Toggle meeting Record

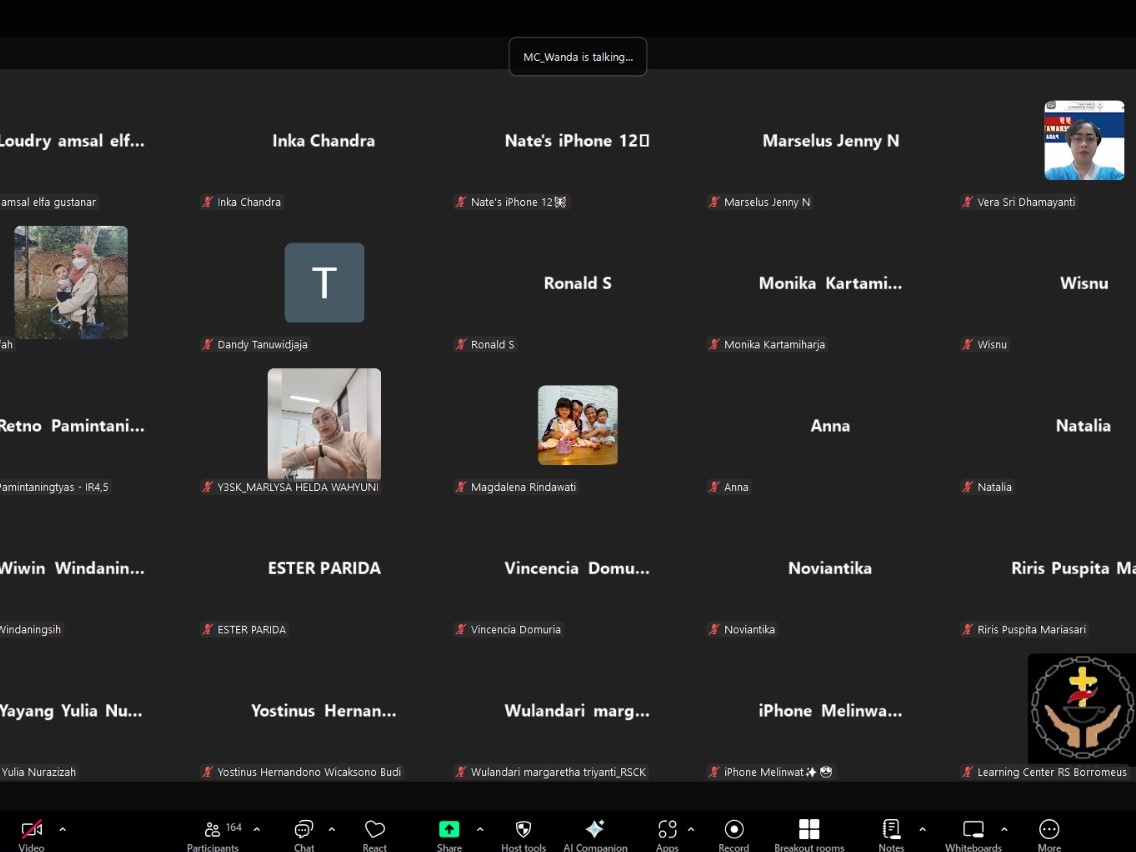point(734,830)
